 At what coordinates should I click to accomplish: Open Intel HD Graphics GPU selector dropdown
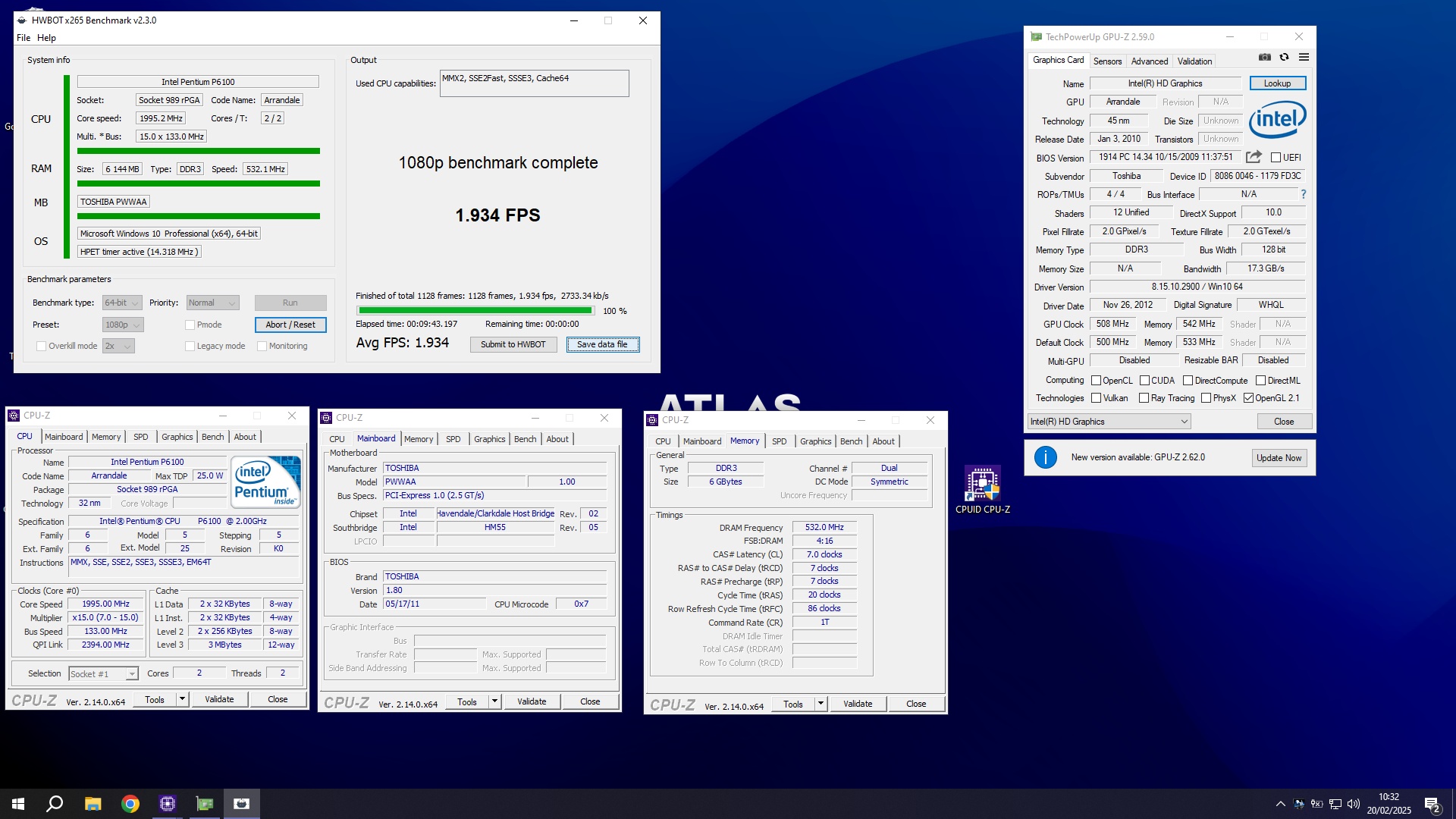click(x=1109, y=422)
